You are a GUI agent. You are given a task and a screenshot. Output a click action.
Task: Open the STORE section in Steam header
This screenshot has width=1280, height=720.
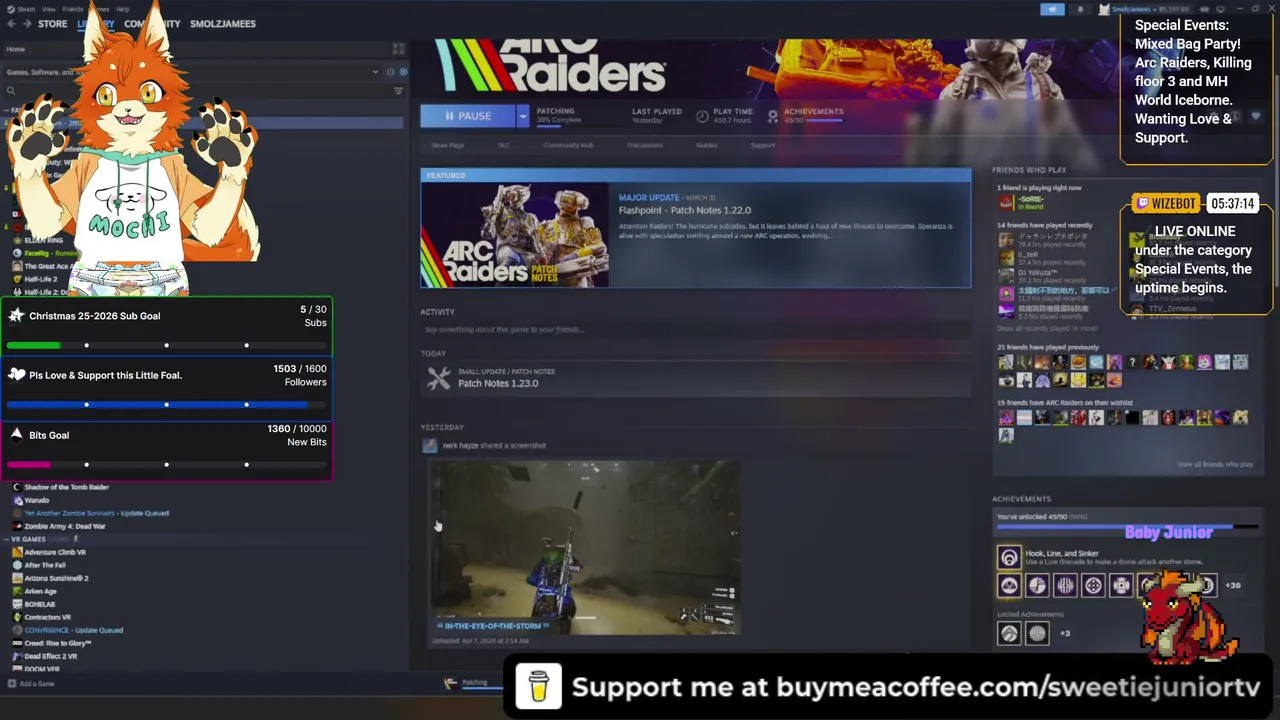[x=53, y=24]
